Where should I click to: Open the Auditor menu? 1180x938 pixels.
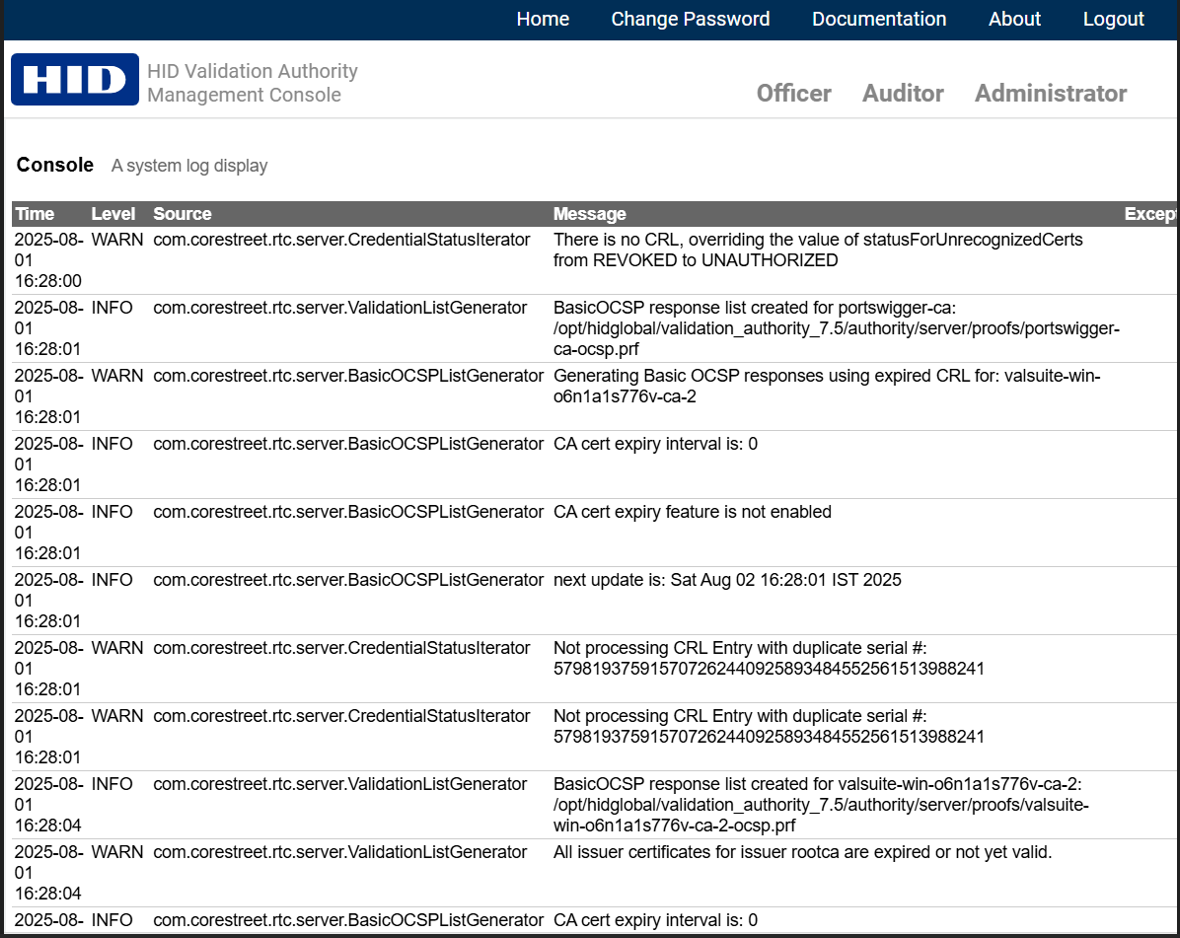click(x=902, y=93)
